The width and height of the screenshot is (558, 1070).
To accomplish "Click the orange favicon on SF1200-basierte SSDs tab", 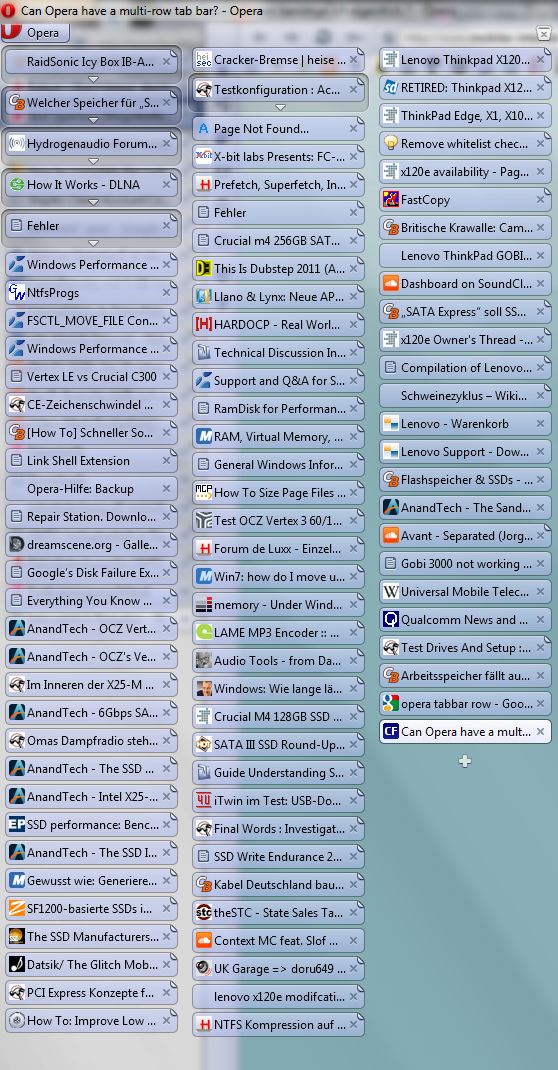I will [x=16, y=908].
